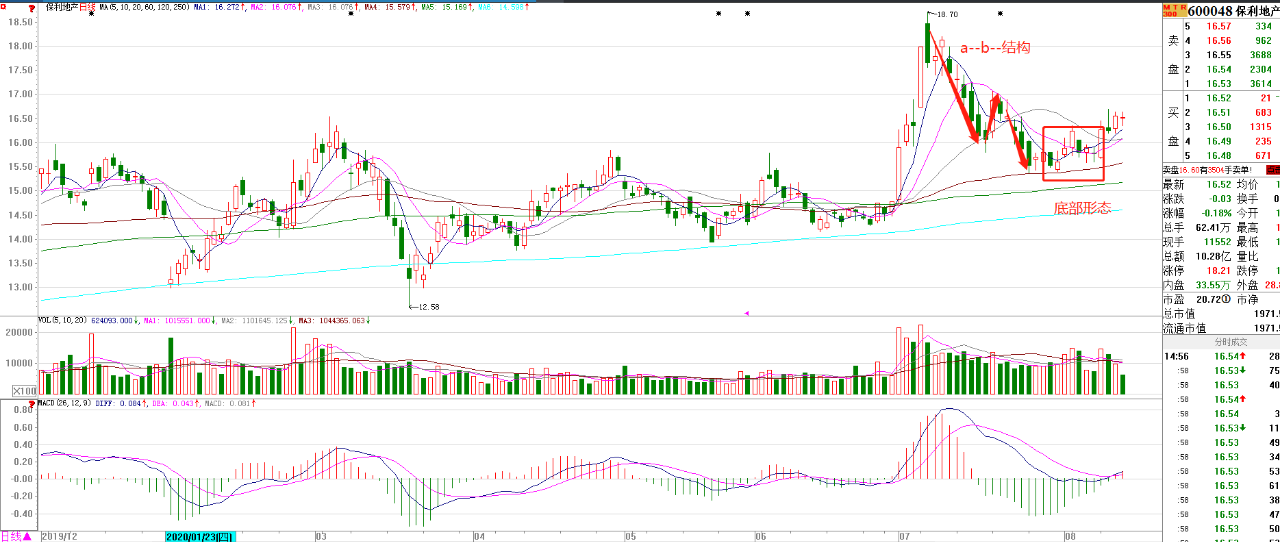Screen dimensions: 1280x542
Task: Open the 日线 period selector at bottom-left
Action: coord(15,536)
